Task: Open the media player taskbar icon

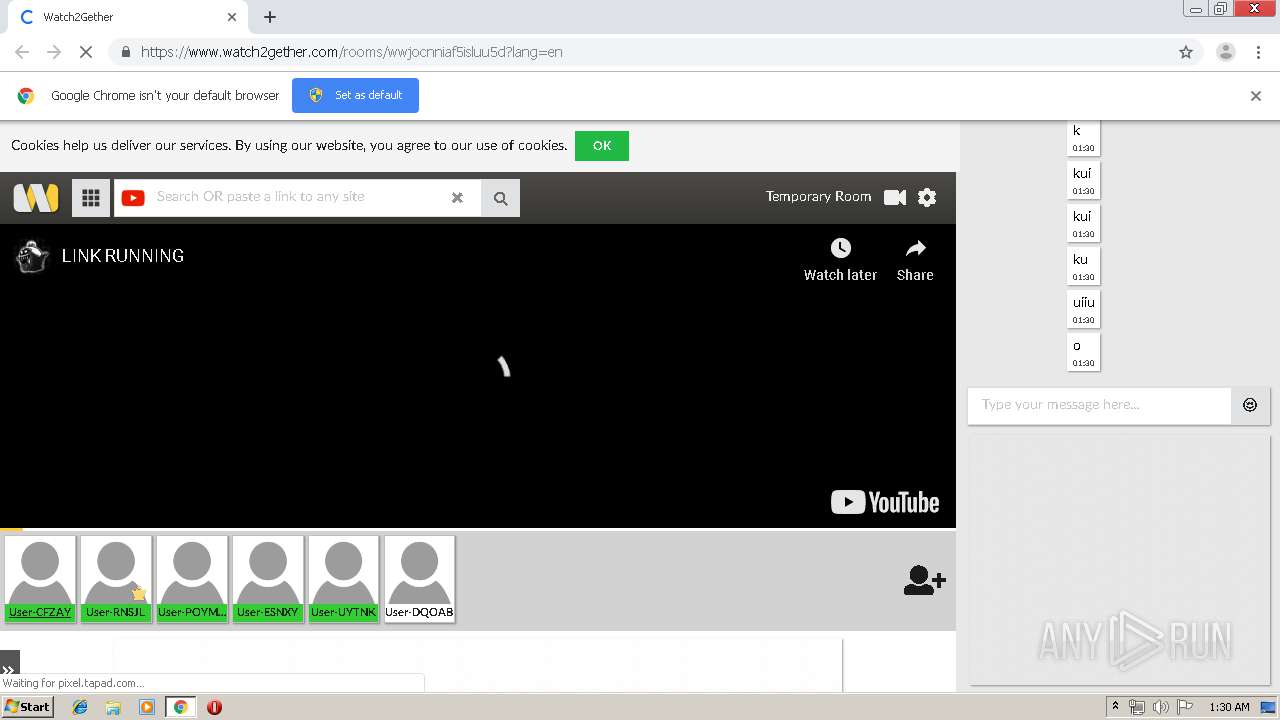Action: (x=147, y=707)
